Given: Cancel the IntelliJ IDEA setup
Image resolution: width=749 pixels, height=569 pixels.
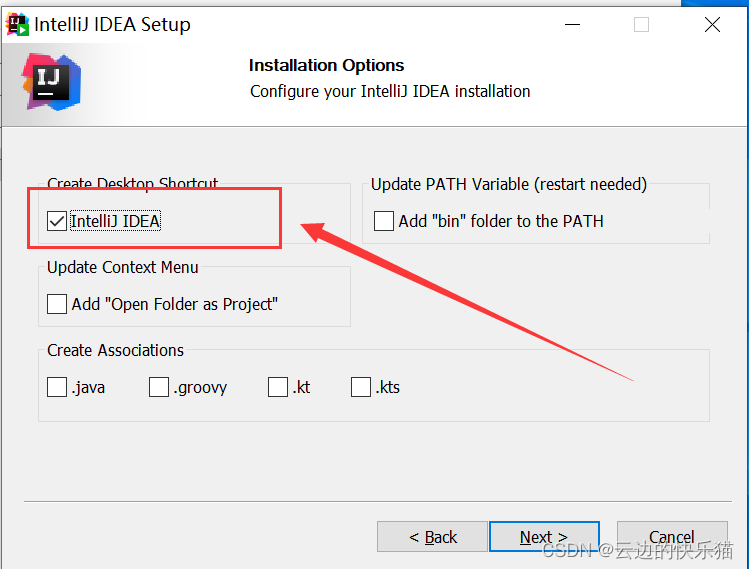Looking at the screenshot, I should pos(672,537).
